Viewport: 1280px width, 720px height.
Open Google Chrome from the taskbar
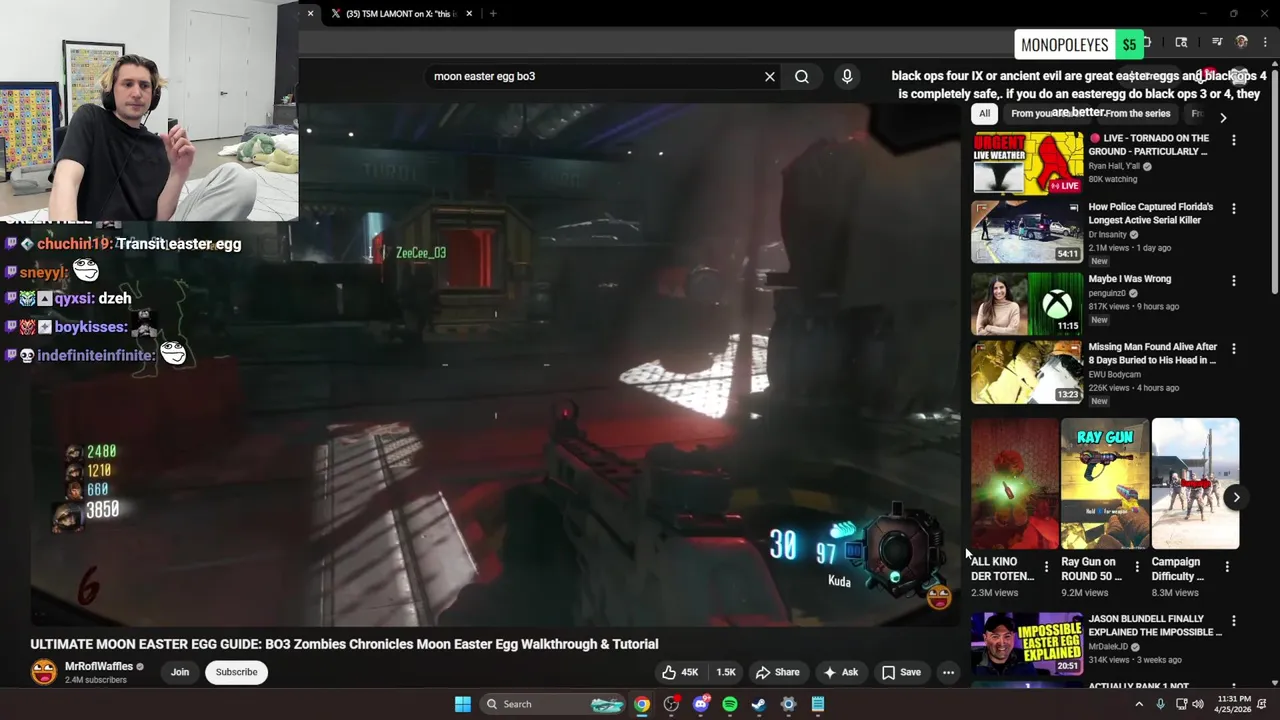642,704
